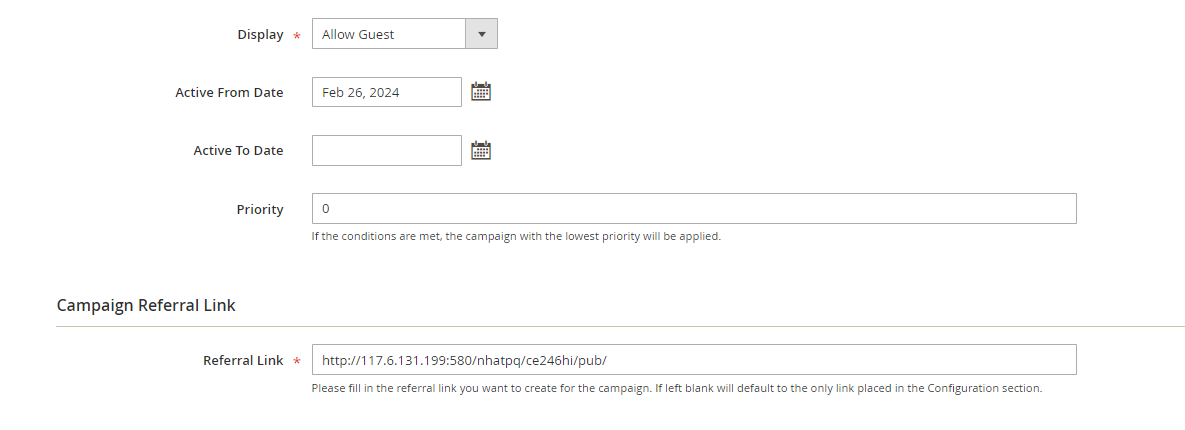Screen dimensions: 1185x430
Task: Click the Active To Date label
Action: point(238,151)
